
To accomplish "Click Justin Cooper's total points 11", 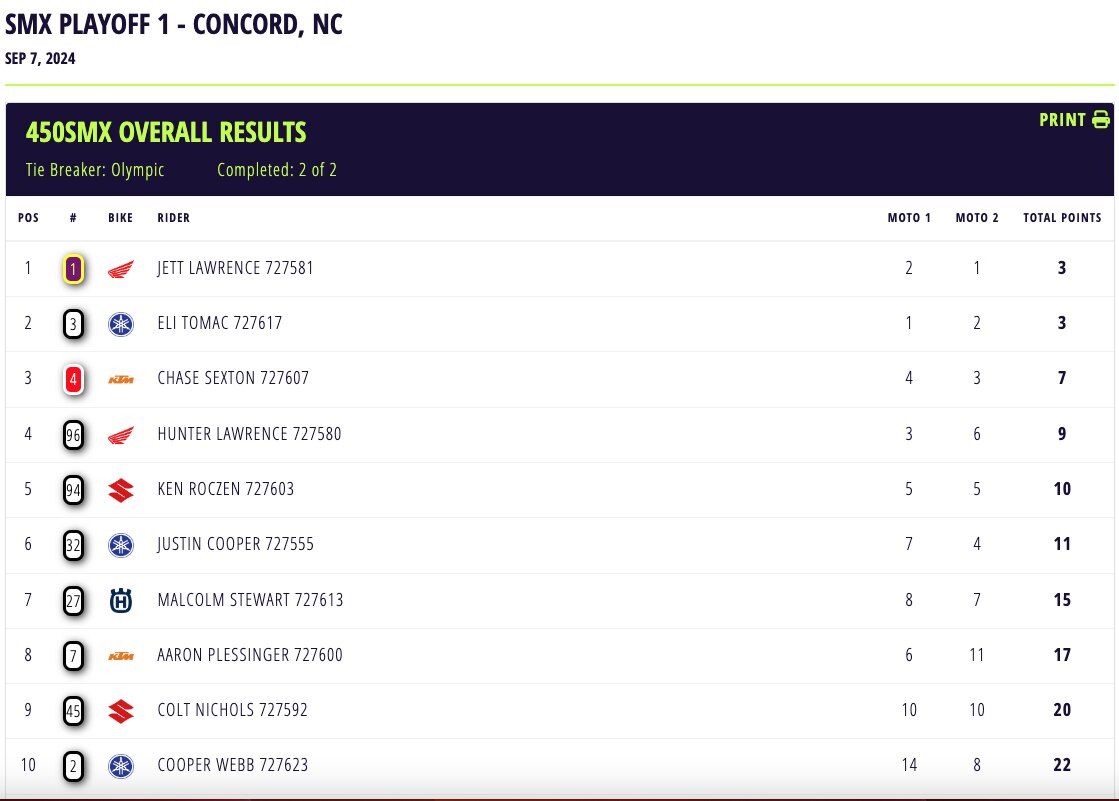I will [x=1062, y=544].
